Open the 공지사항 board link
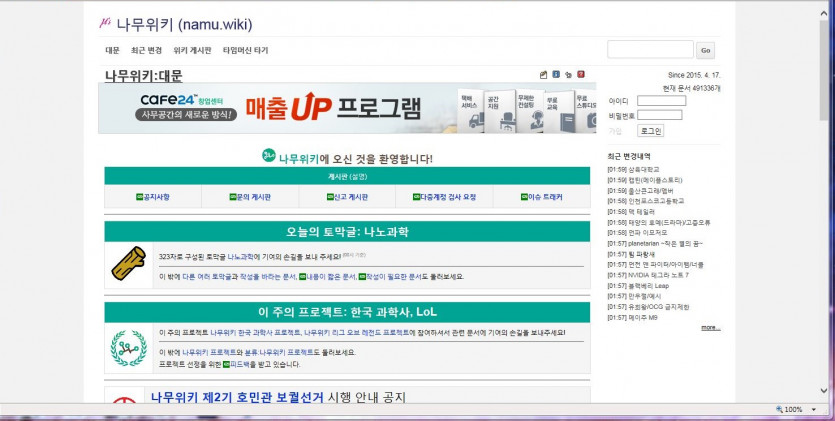The width and height of the screenshot is (835, 421). 157,197
